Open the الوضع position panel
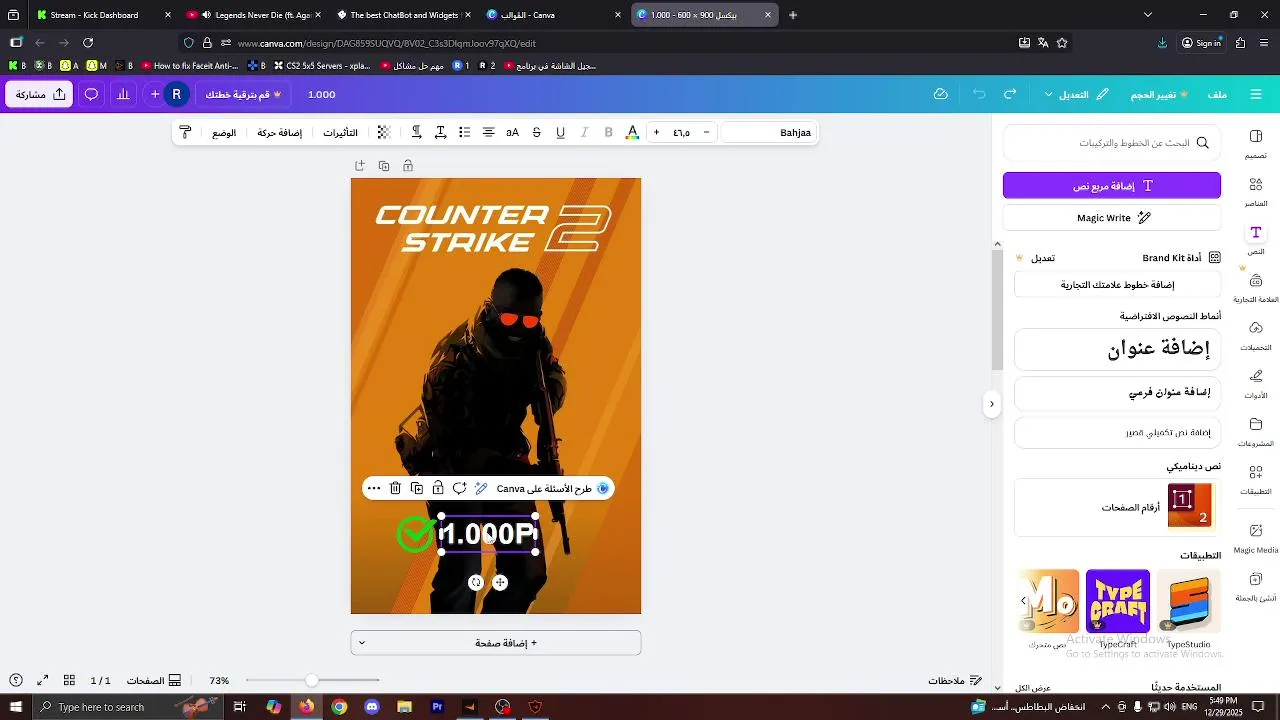The image size is (1280, 720). pyautogui.click(x=224, y=133)
